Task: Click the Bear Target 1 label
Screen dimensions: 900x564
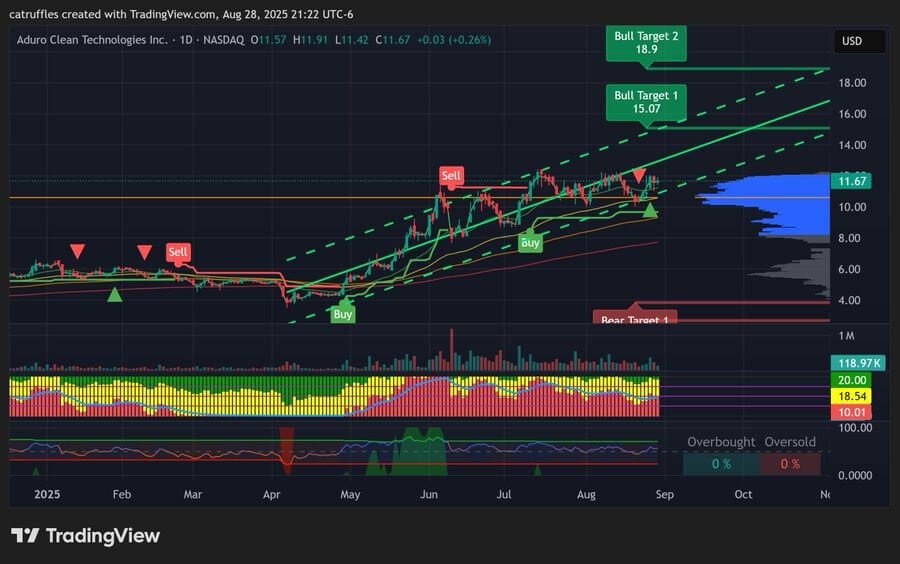Action: [635, 318]
